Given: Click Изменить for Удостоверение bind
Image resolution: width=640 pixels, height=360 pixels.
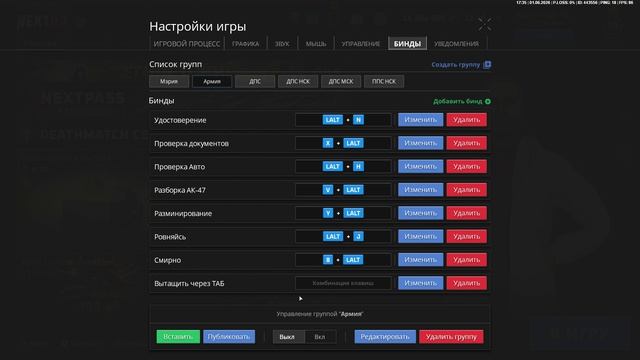Looking at the screenshot, I should pyautogui.click(x=420, y=120).
